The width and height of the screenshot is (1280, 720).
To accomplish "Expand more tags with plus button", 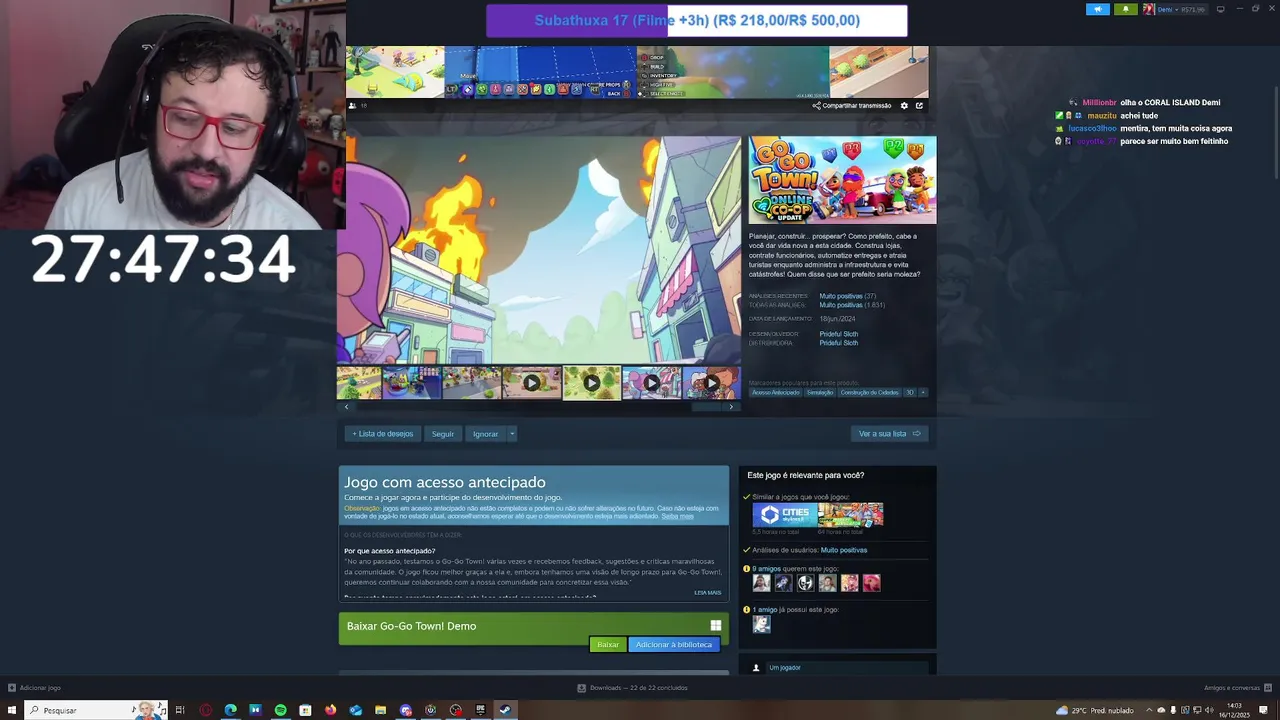I will coord(923,392).
